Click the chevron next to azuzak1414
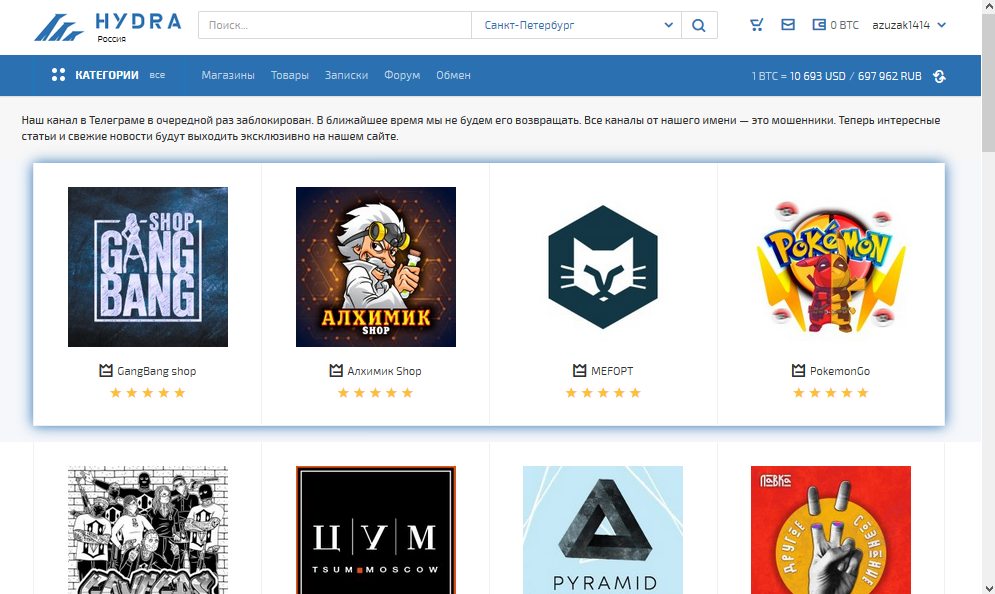This screenshot has height=594, width=995. (942, 25)
